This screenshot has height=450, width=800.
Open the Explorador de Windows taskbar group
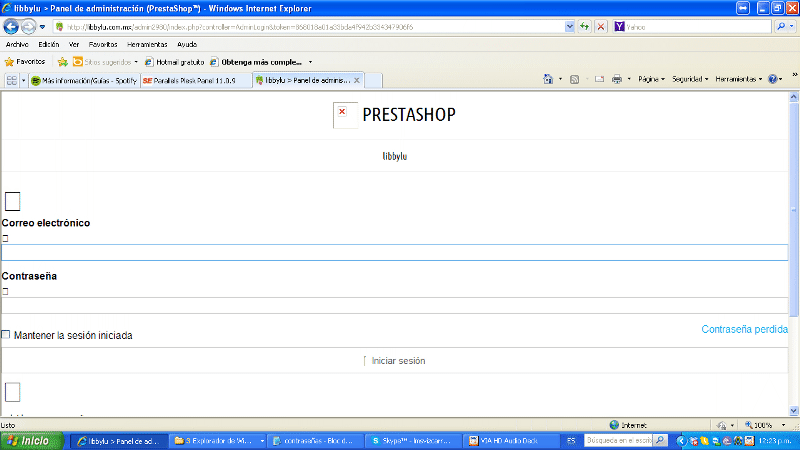pos(219,441)
